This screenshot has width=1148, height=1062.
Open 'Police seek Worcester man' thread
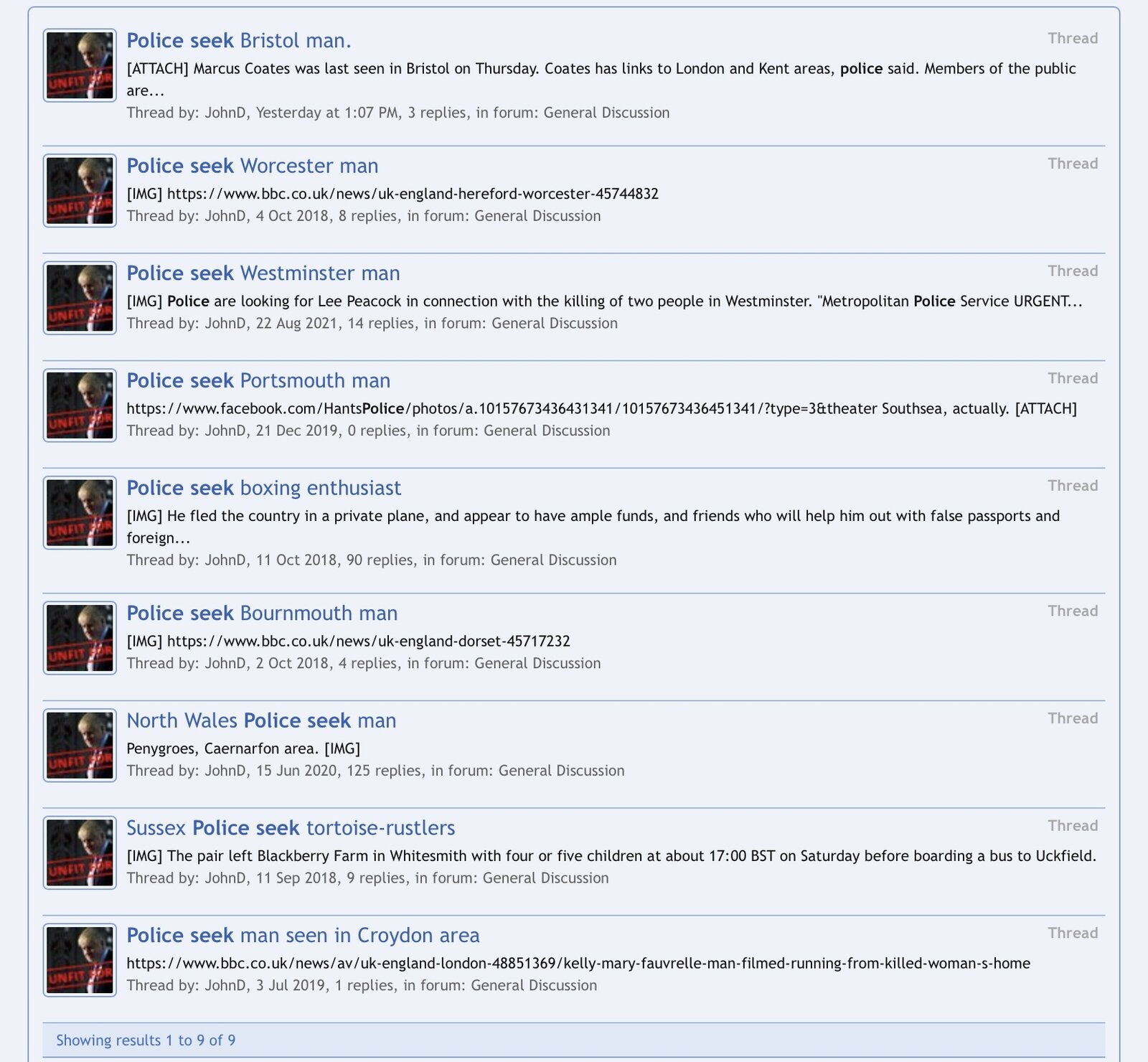click(253, 166)
